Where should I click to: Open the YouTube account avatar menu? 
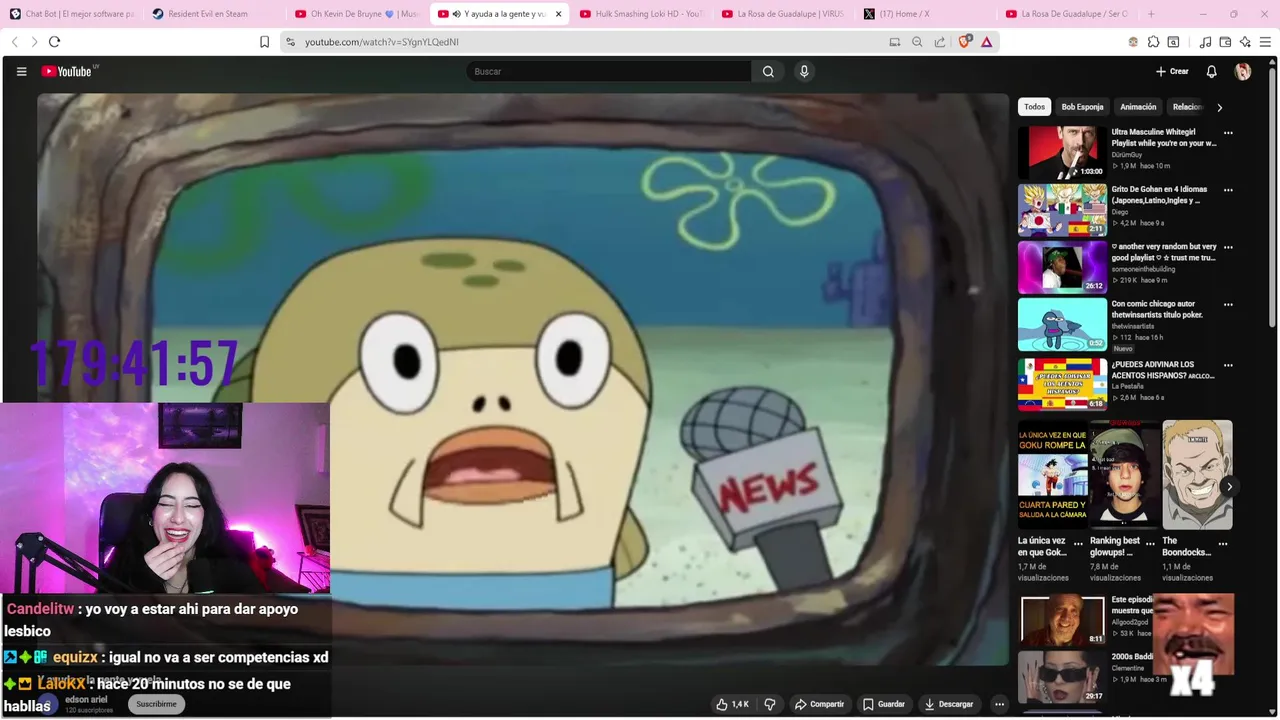point(1243,71)
